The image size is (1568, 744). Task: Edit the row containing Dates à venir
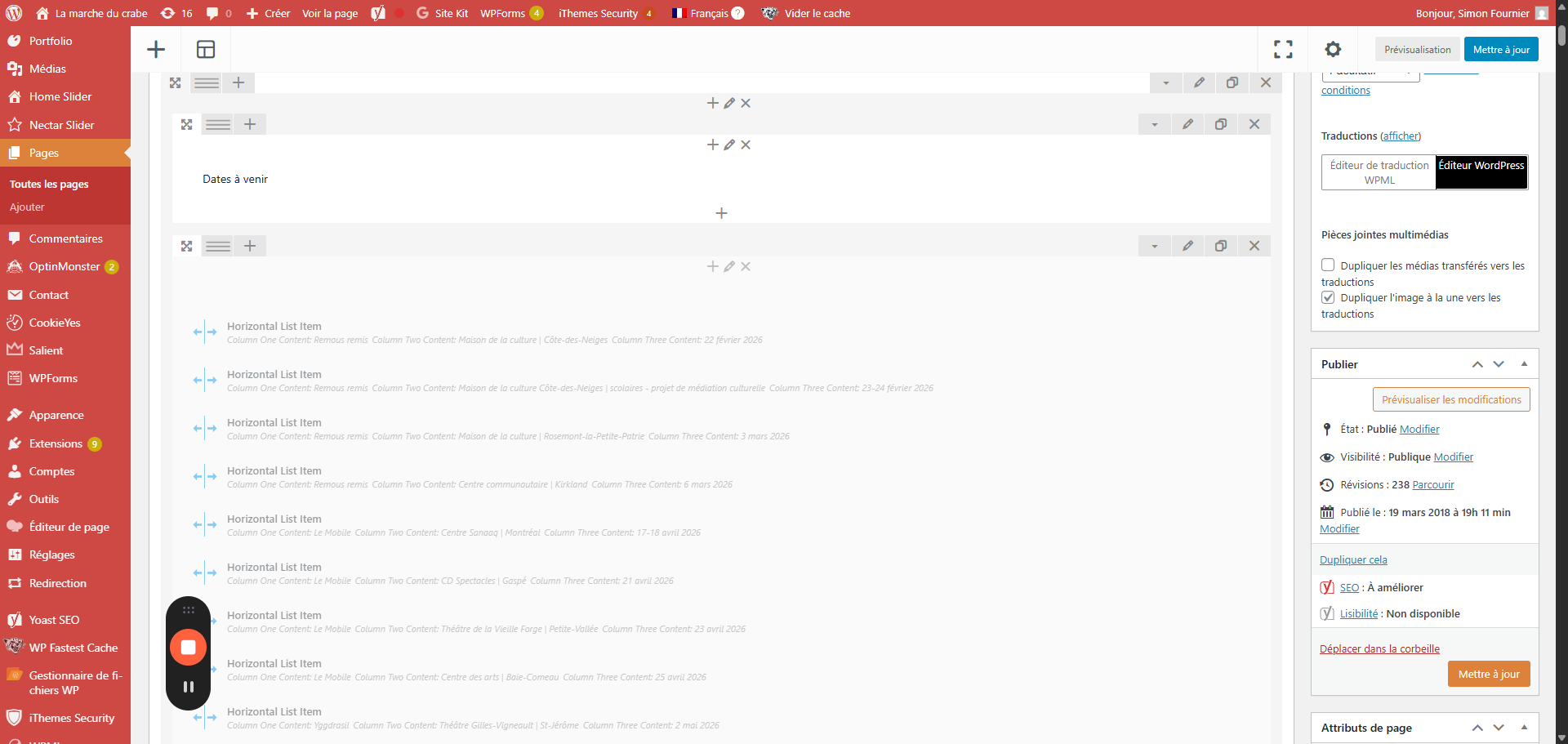coord(1187,124)
